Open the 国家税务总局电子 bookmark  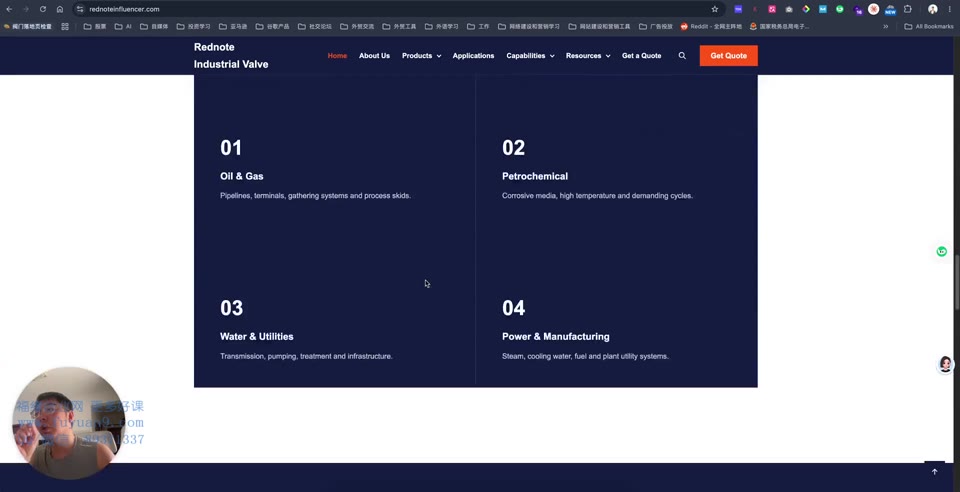[779, 26]
